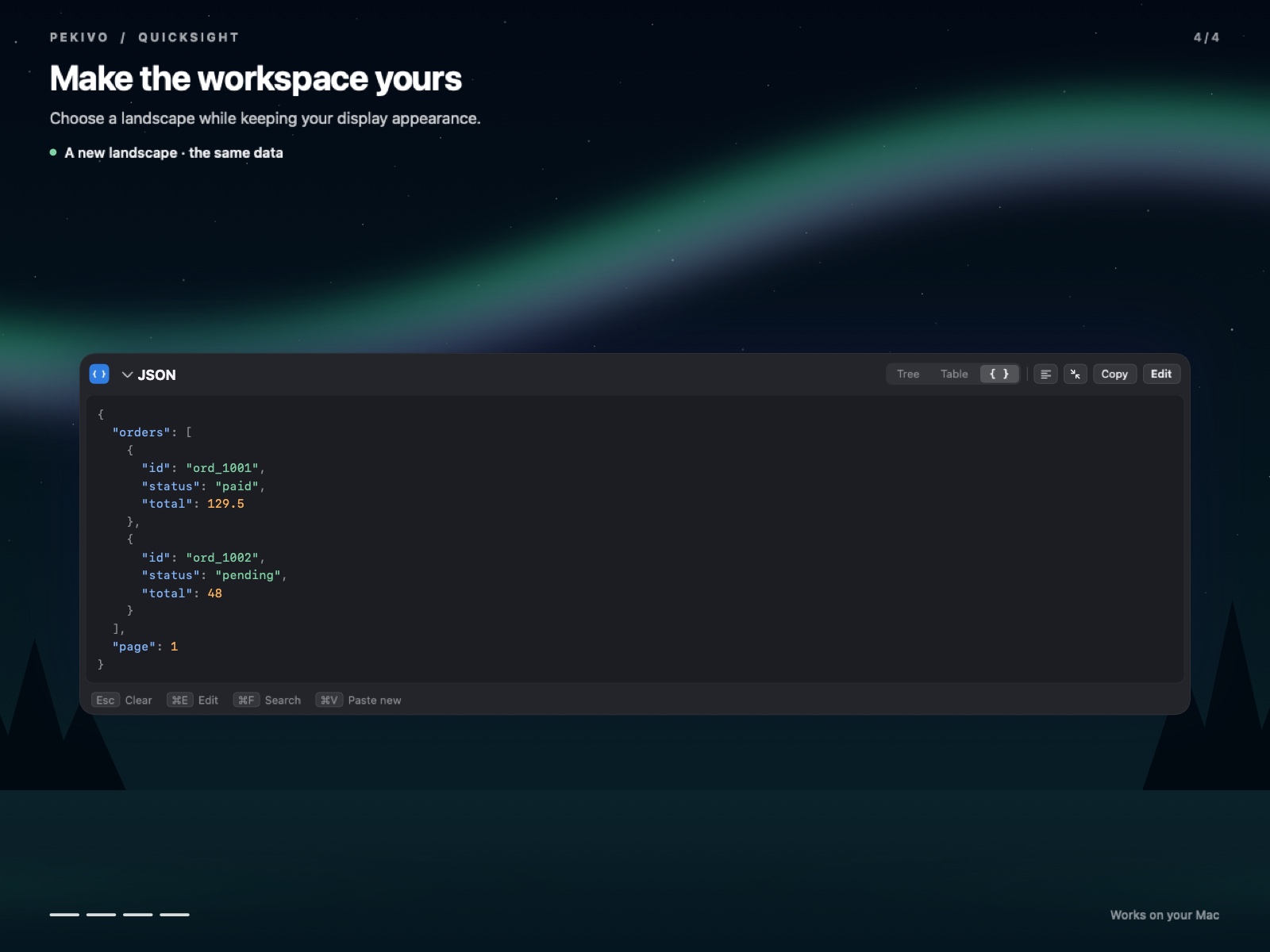Click the collapse arrows icon

point(1076,374)
